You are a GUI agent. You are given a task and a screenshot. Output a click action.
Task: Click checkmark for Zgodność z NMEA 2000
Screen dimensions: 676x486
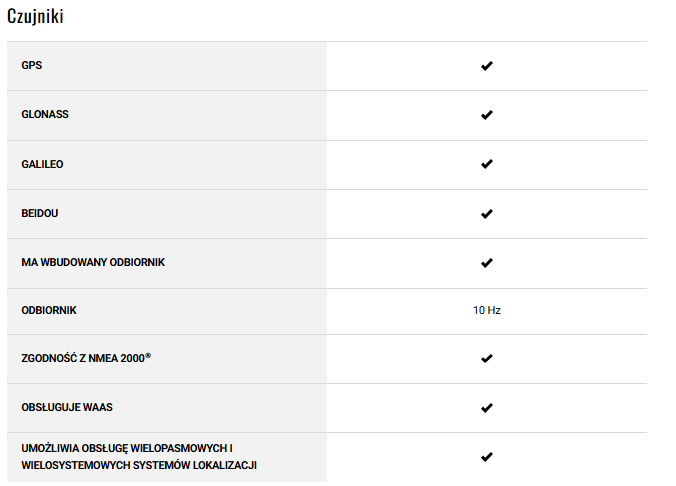click(487, 358)
